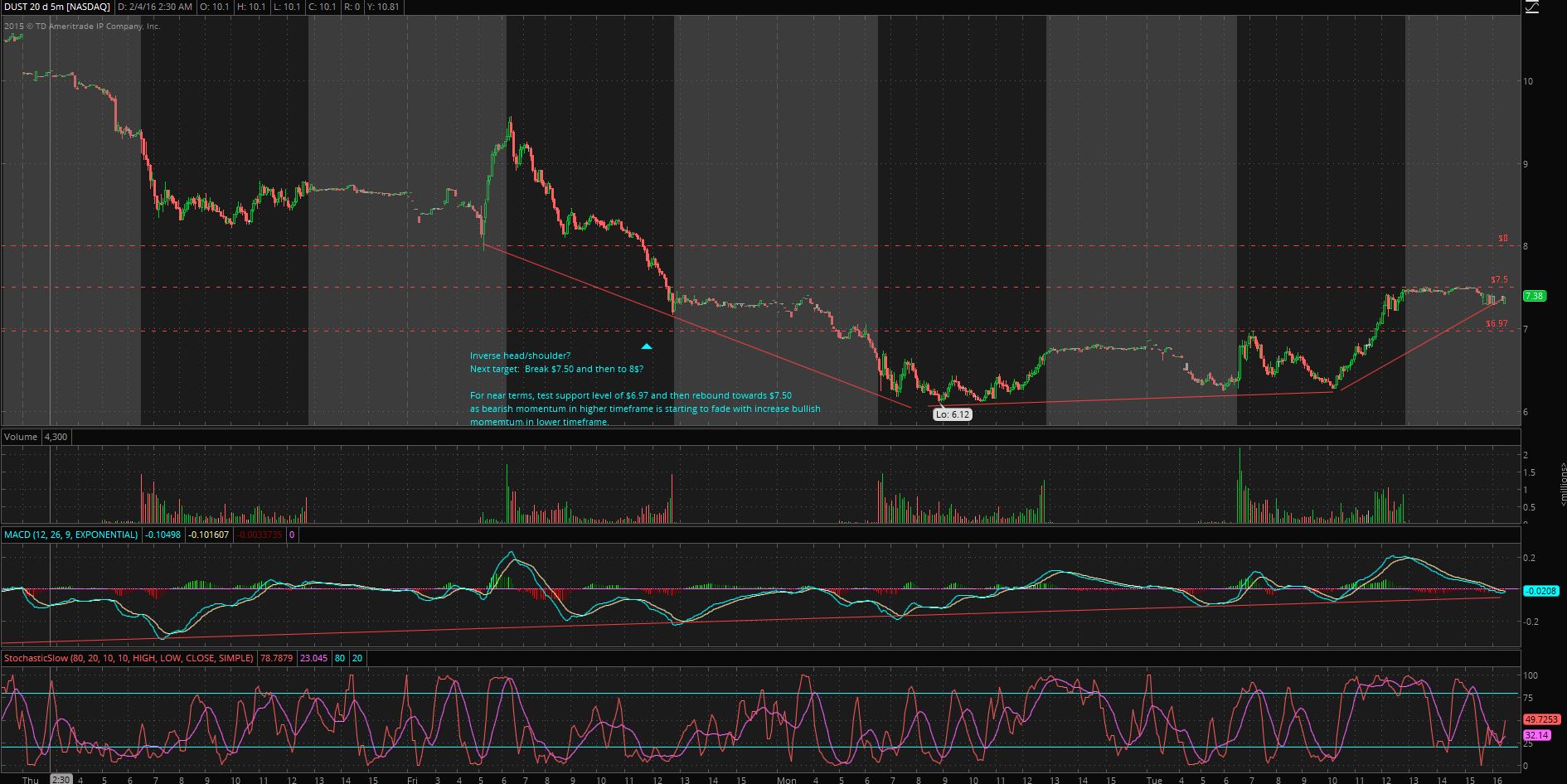Click the chart scale icon in top-right corner
The image size is (1567, 784).
pos(1531,6)
